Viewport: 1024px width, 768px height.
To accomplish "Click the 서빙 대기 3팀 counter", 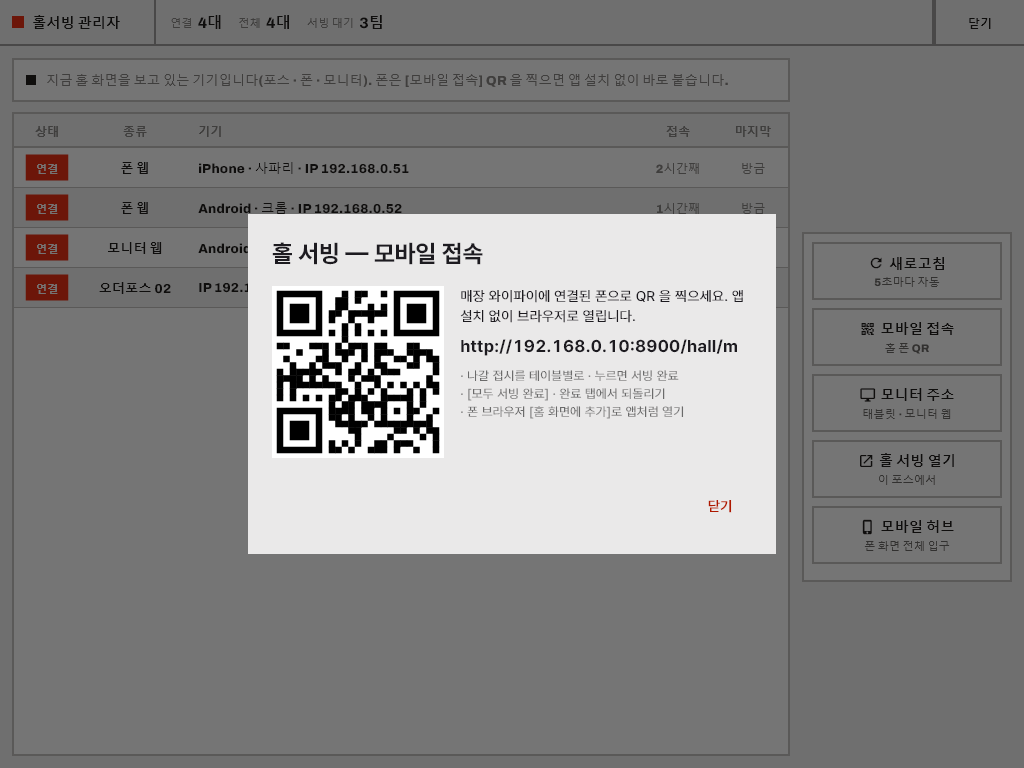I will [x=345, y=22].
